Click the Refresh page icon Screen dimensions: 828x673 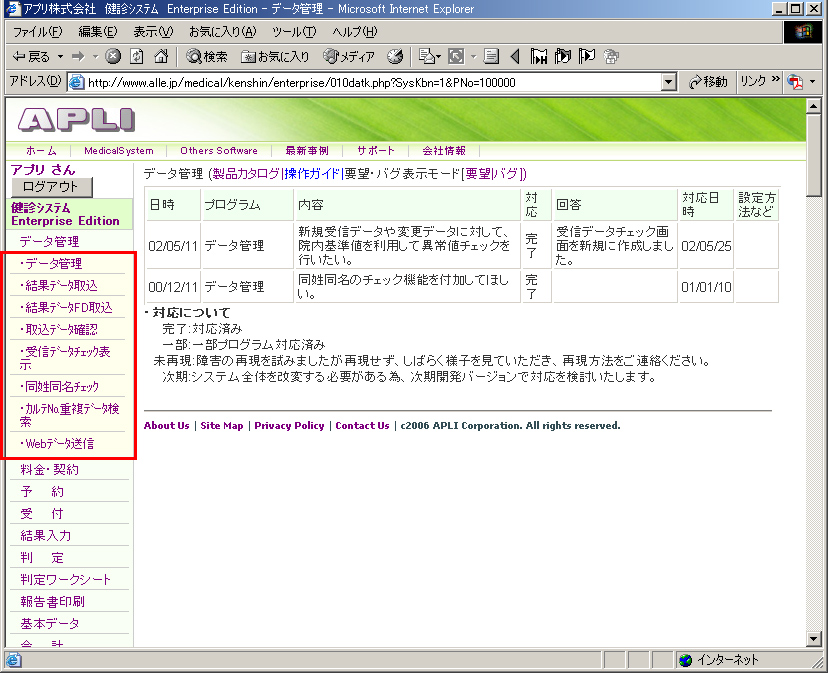pyautogui.click(x=136, y=57)
